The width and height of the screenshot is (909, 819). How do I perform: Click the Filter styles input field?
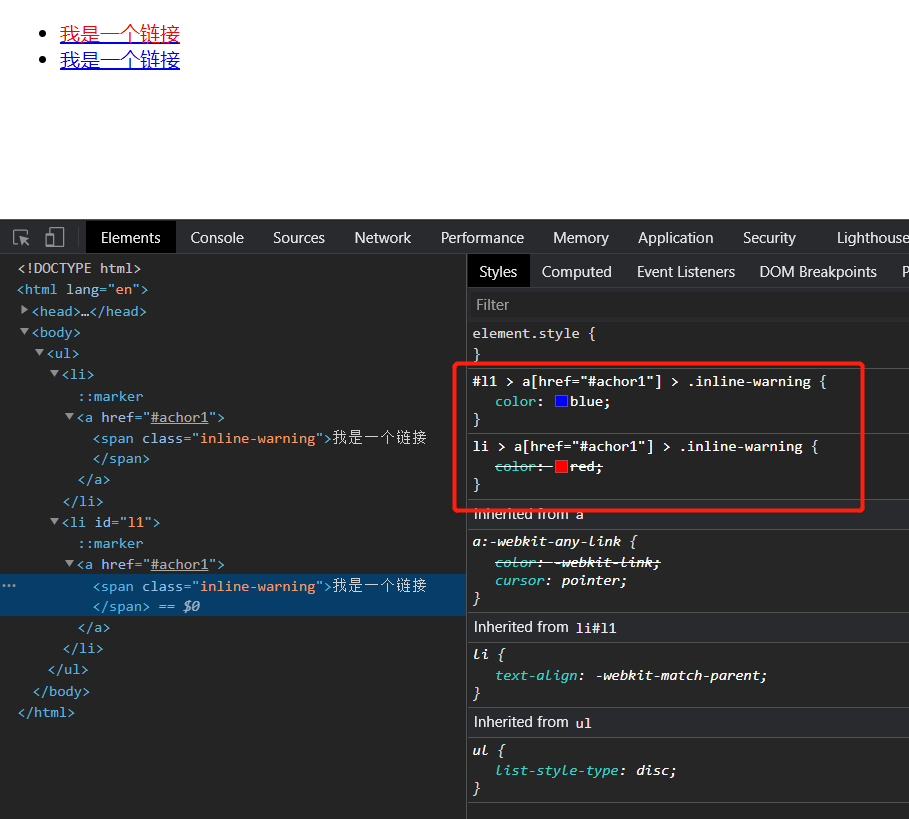click(x=680, y=304)
